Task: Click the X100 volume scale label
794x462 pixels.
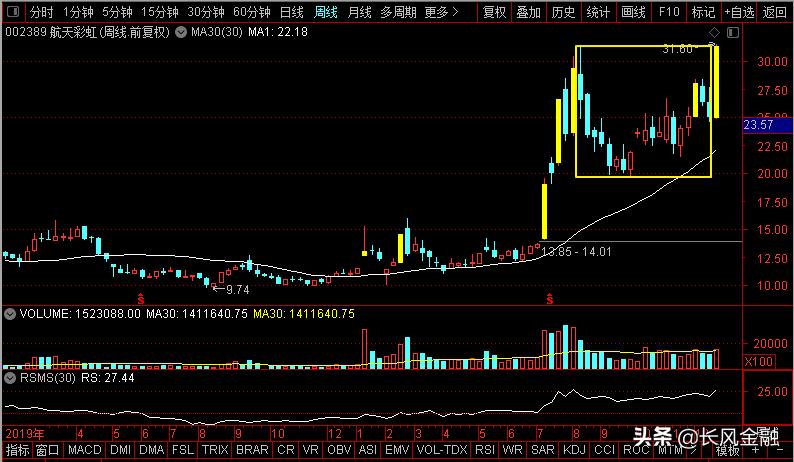Action: tap(759, 361)
